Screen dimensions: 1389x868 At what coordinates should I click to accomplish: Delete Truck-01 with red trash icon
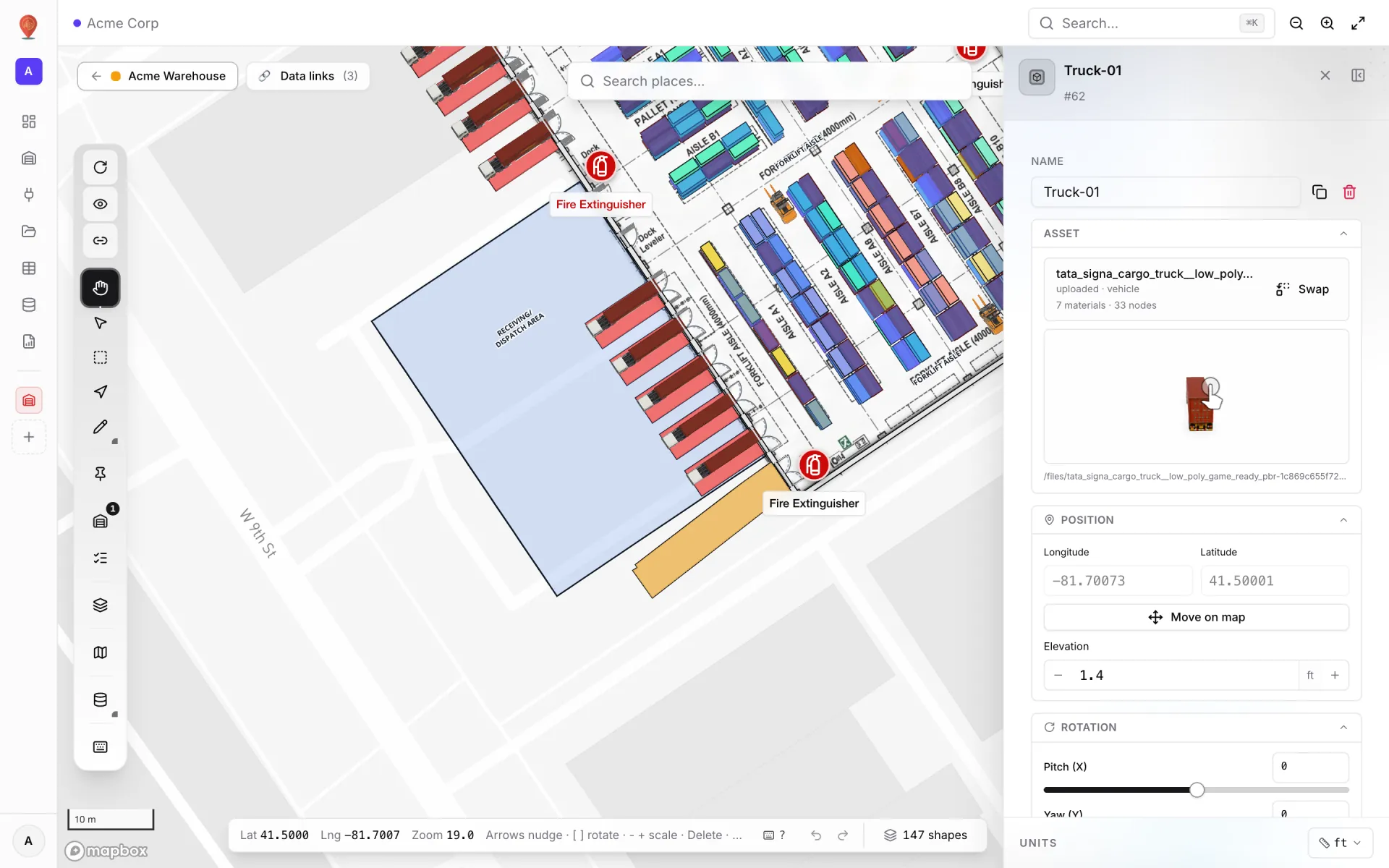[x=1349, y=192]
